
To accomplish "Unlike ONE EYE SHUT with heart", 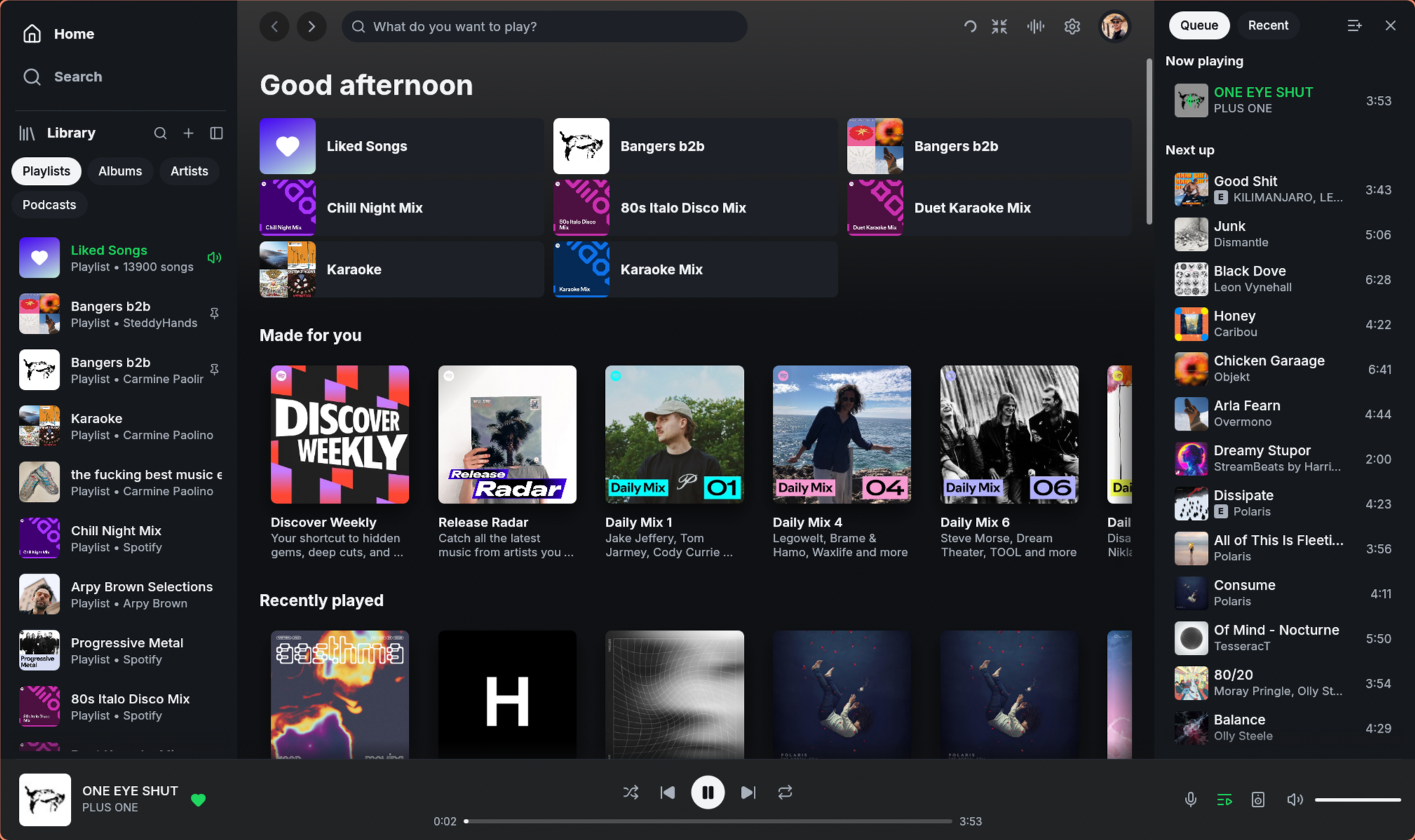I will (198, 800).
